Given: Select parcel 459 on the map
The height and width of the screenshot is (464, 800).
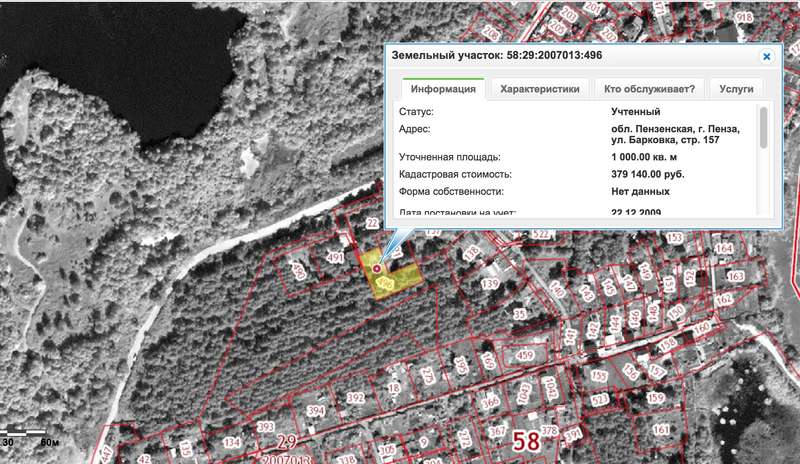Looking at the screenshot, I should [x=524, y=355].
